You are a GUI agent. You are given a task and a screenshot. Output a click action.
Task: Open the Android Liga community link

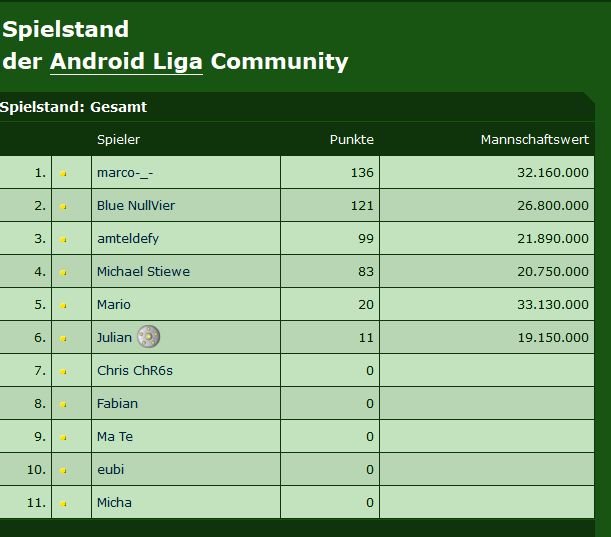point(126,62)
